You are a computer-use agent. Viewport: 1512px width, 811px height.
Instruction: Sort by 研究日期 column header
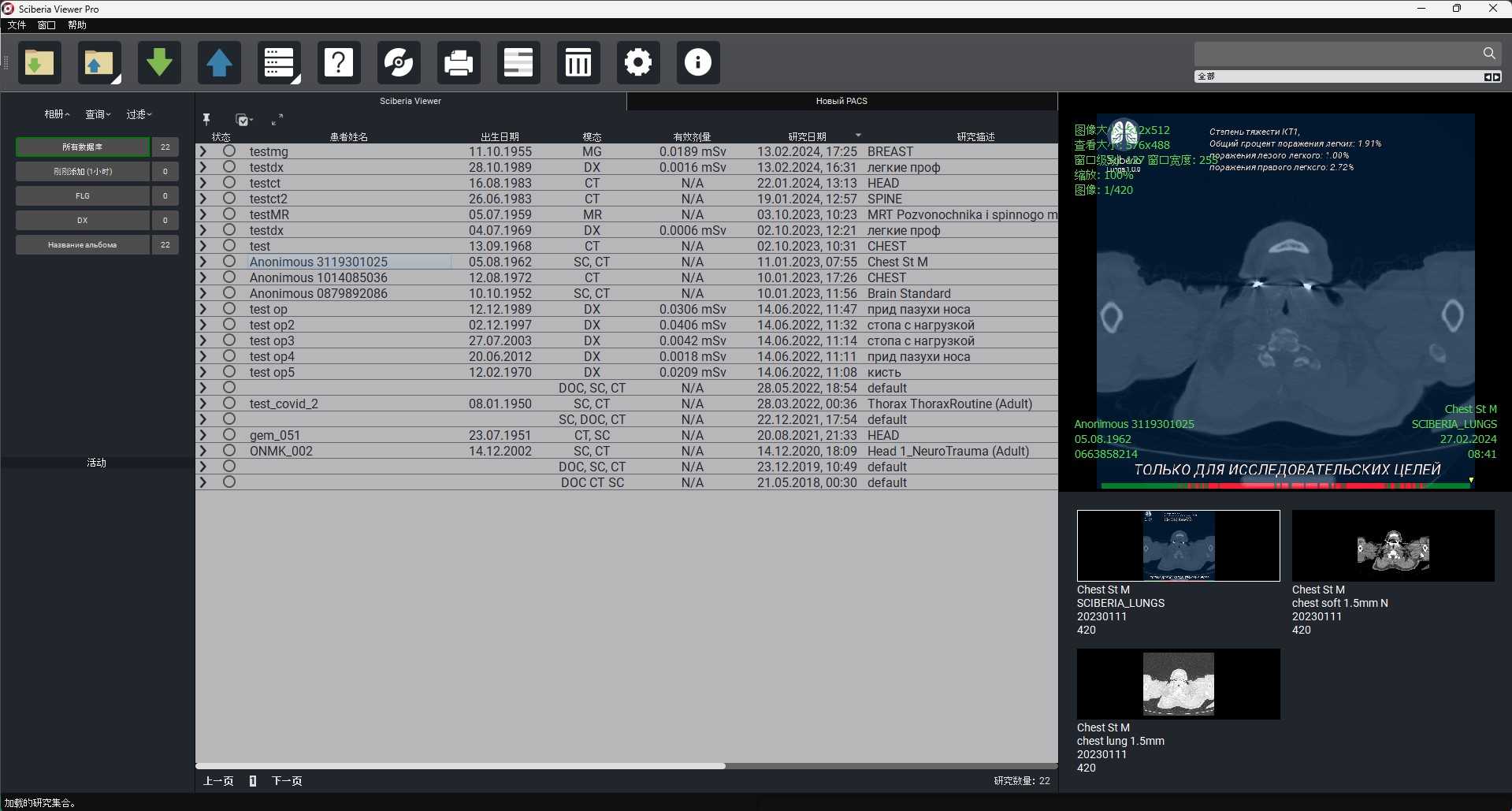pos(808,136)
